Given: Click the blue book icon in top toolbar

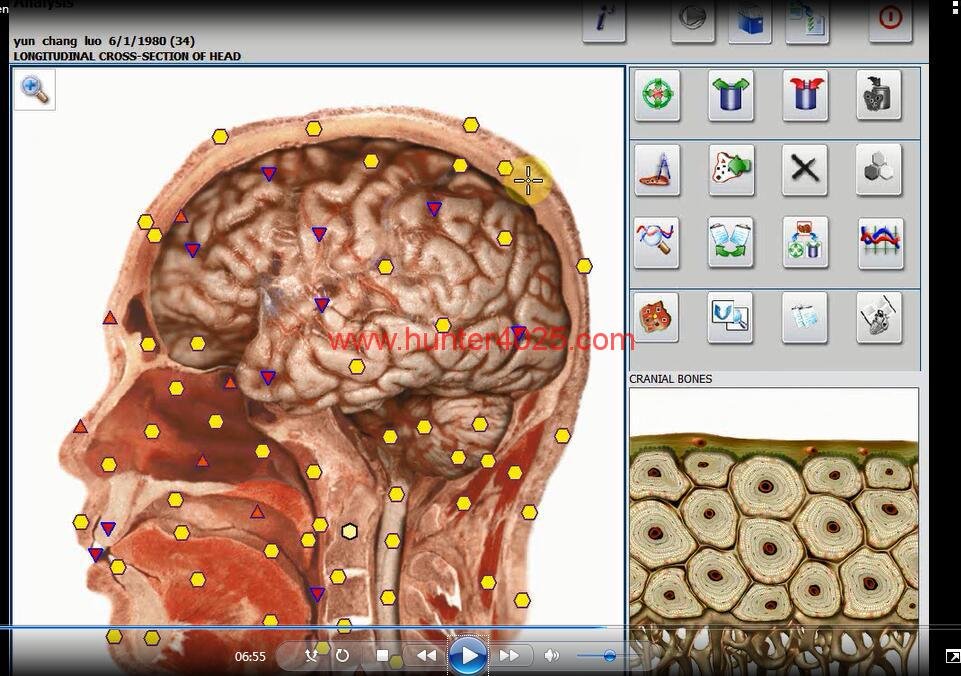Looking at the screenshot, I should click(749, 21).
